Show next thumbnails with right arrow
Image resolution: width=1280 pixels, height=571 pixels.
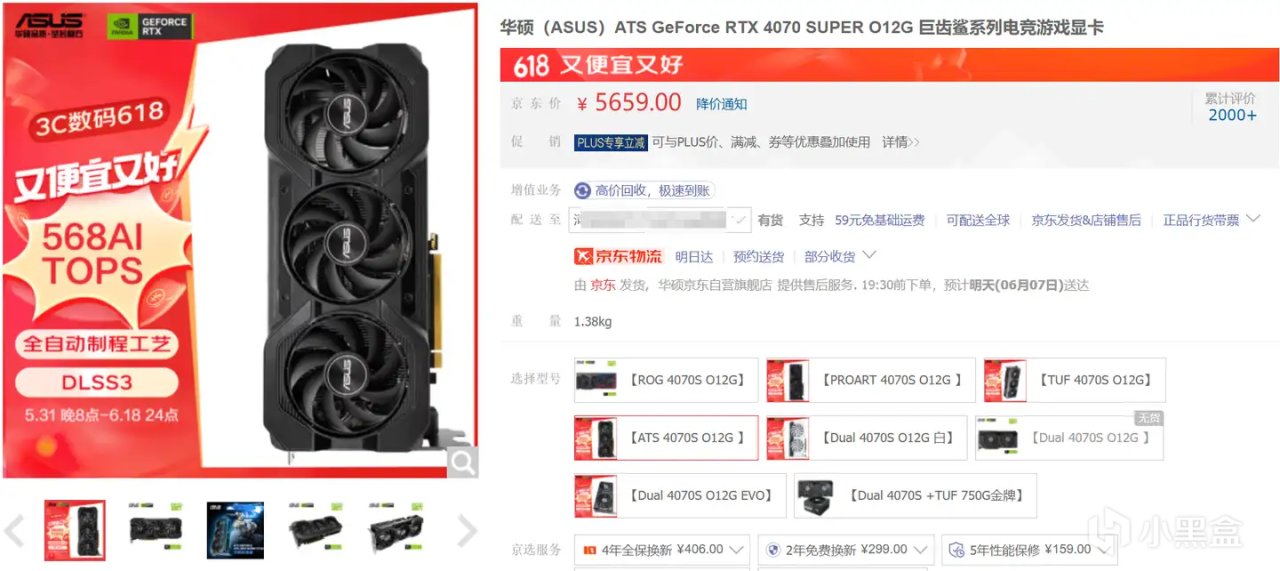[x=466, y=531]
